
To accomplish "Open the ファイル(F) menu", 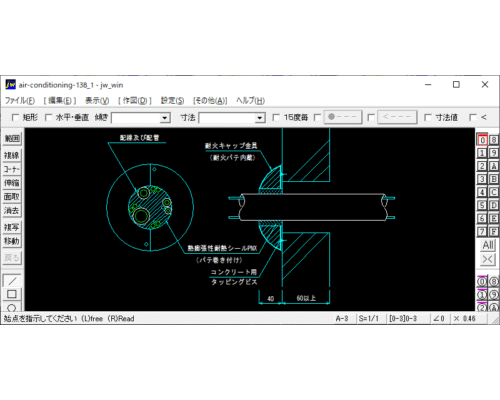I will (x=20, y=100).
